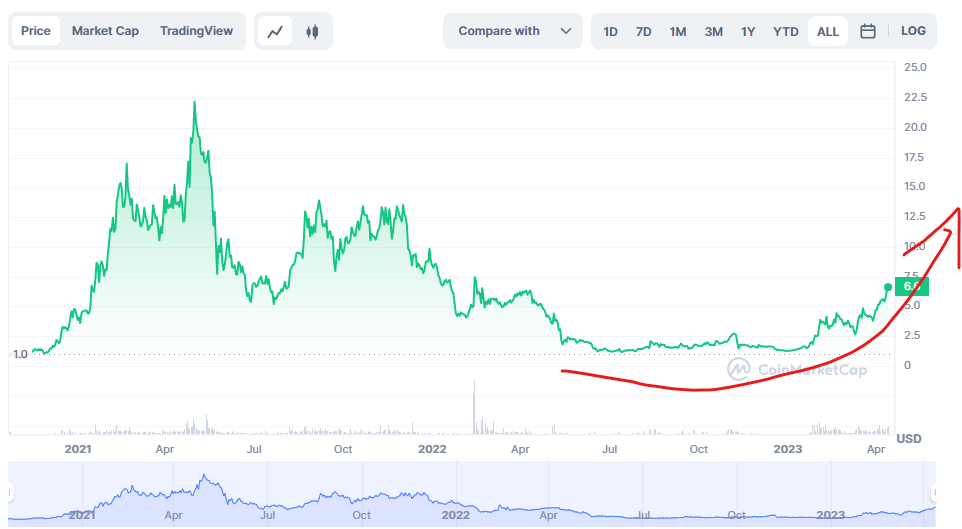
Task: Click the left range slider handle
Action: (10, 492)
